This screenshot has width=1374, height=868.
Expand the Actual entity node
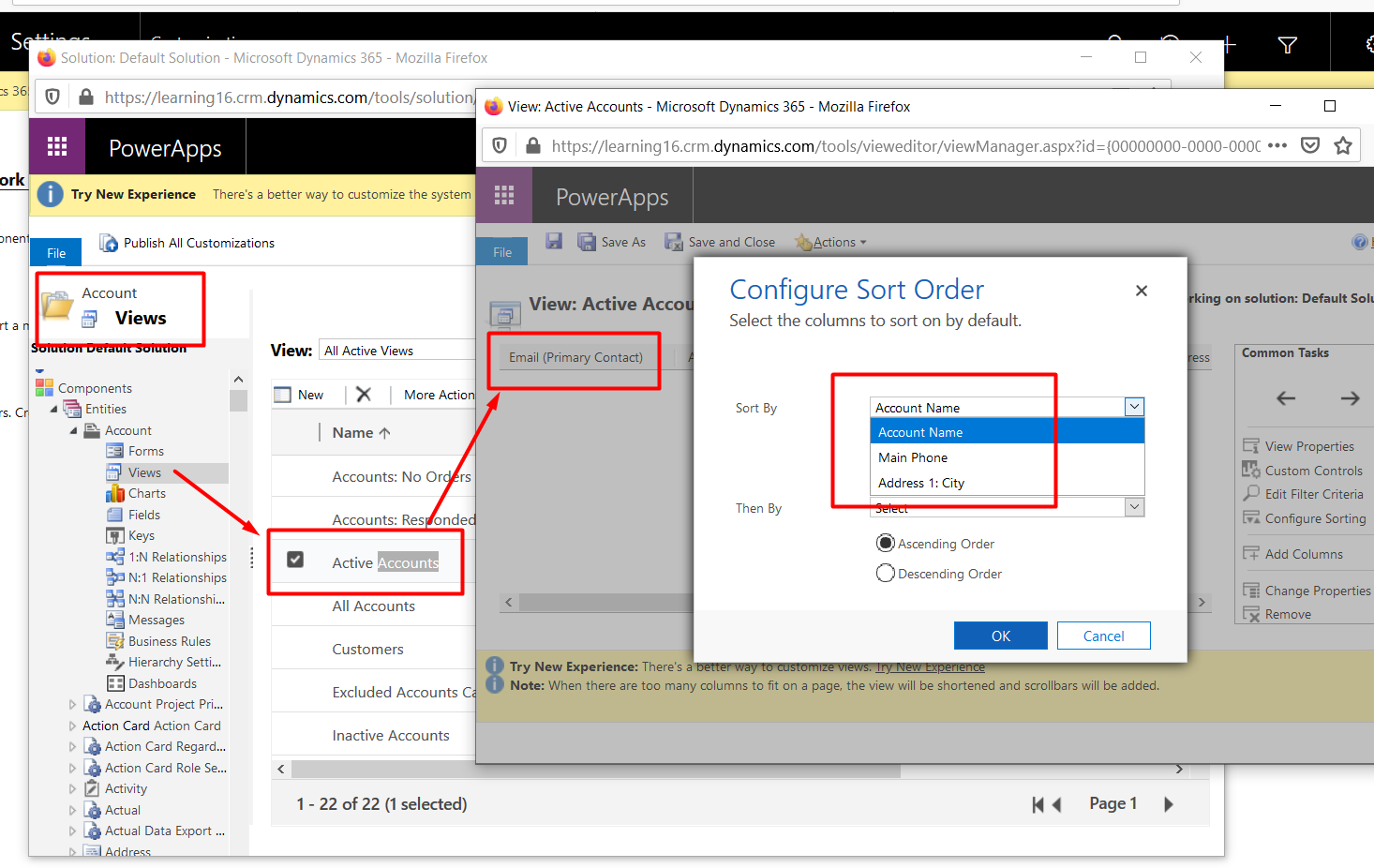pyautogui.click(x=72, y=810)
